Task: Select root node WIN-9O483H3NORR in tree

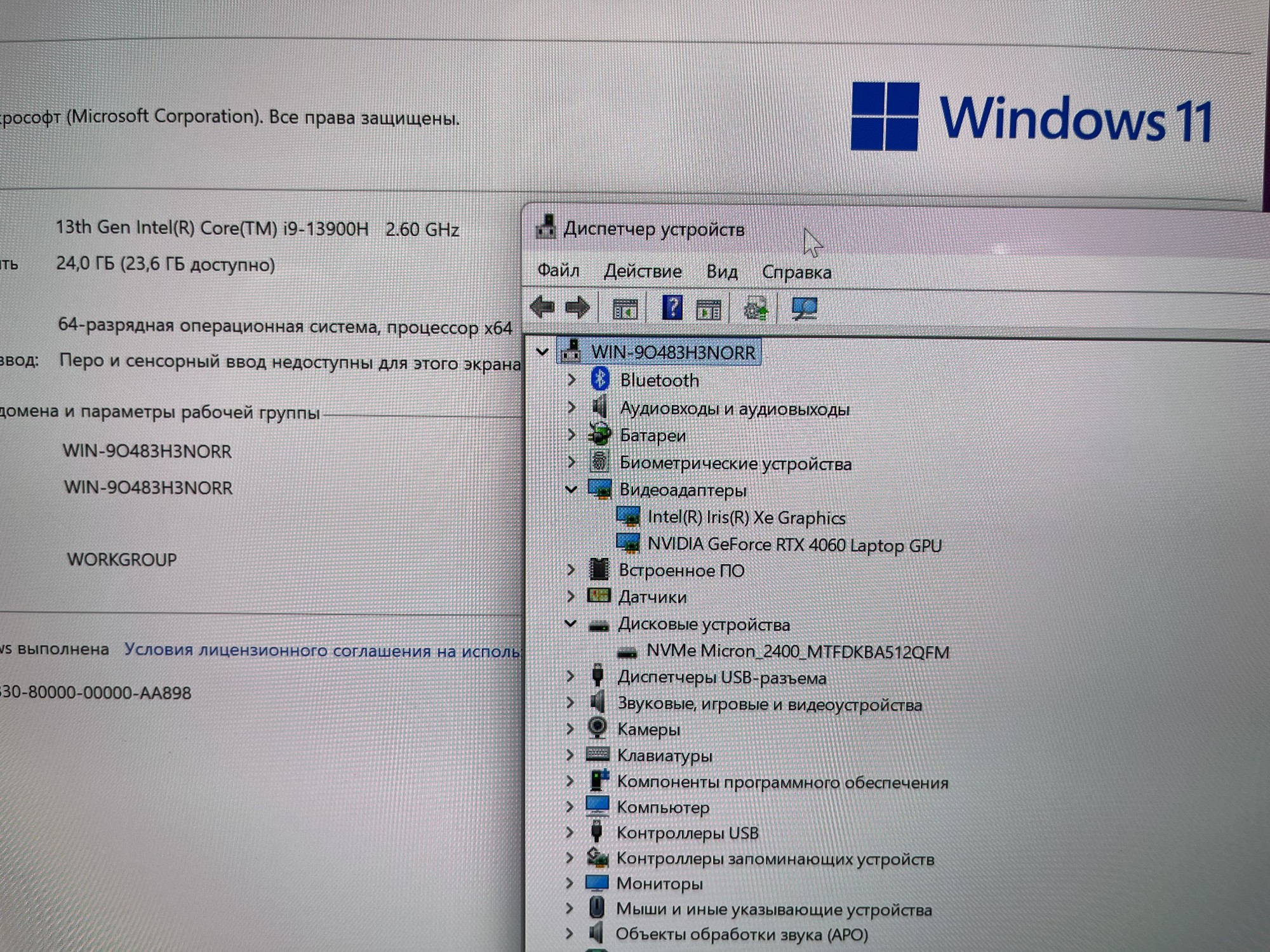Action: (x=673, y=352)
